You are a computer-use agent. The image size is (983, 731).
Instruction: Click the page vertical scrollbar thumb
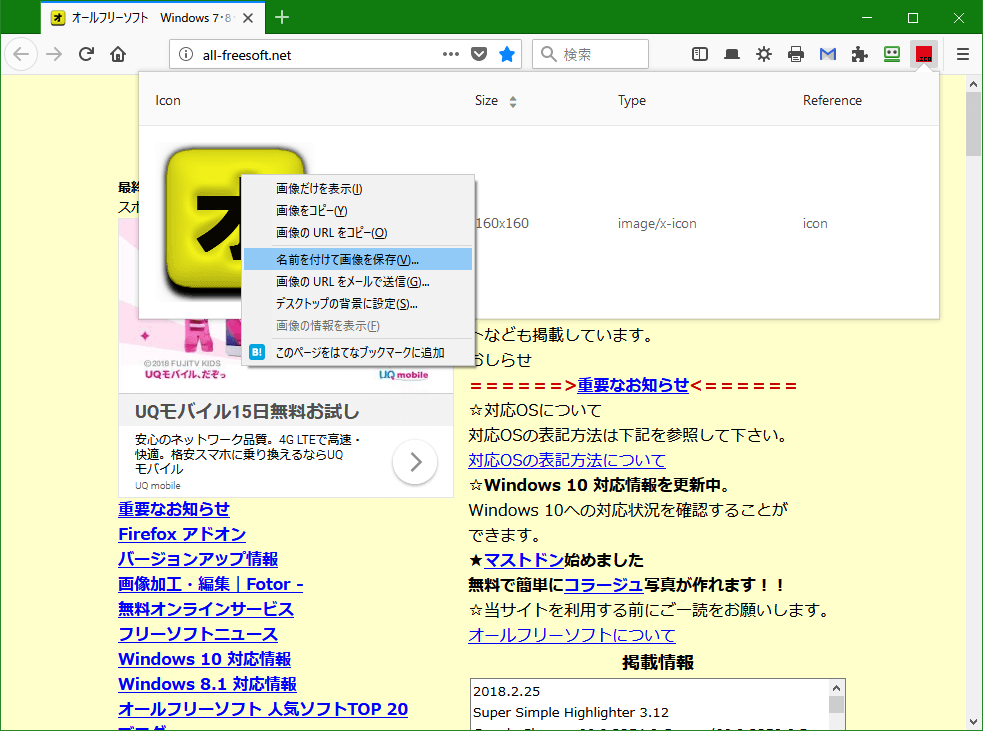973,124
